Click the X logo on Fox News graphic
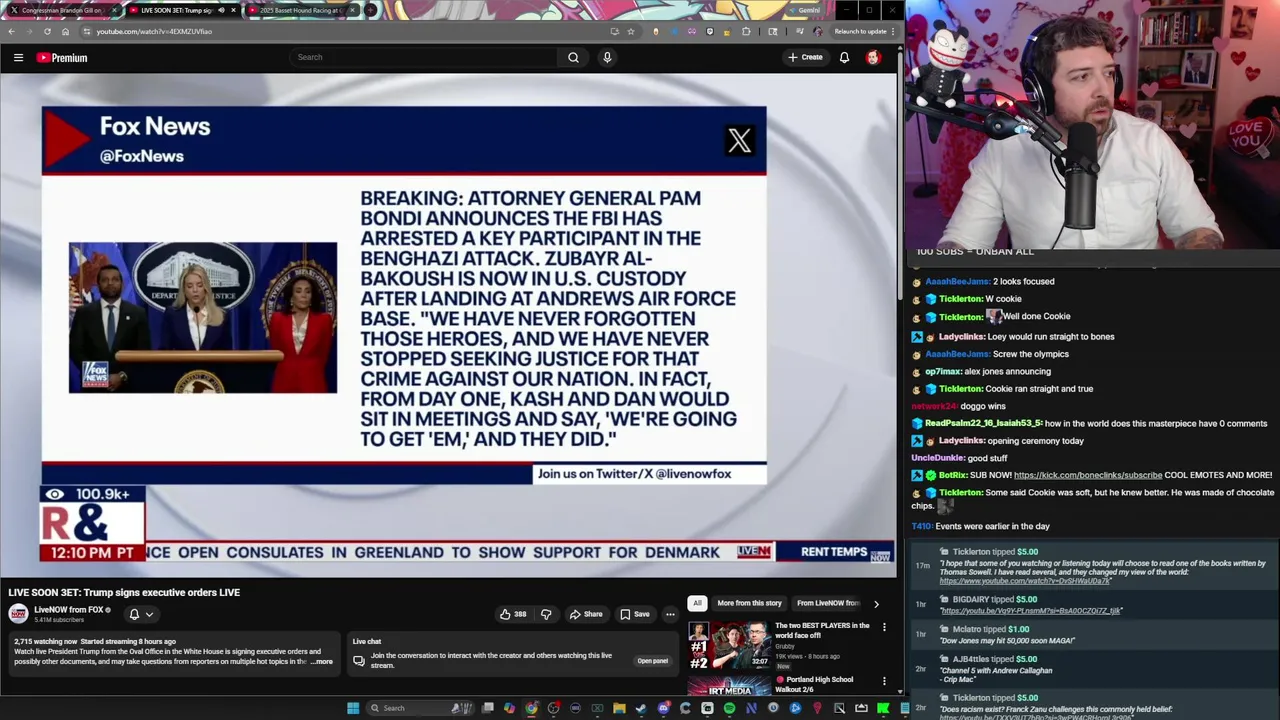 pyautogui.click(x=739, y=141)
